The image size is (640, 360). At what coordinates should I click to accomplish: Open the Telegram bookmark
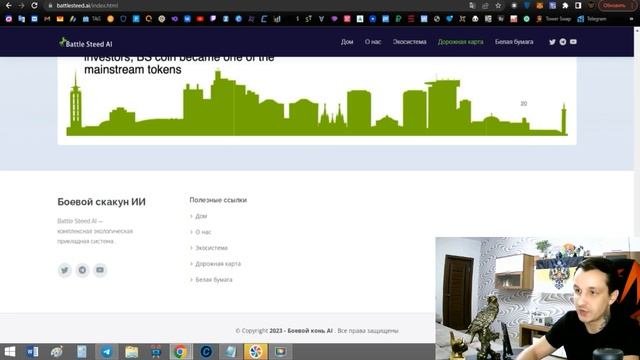[592, 19]
